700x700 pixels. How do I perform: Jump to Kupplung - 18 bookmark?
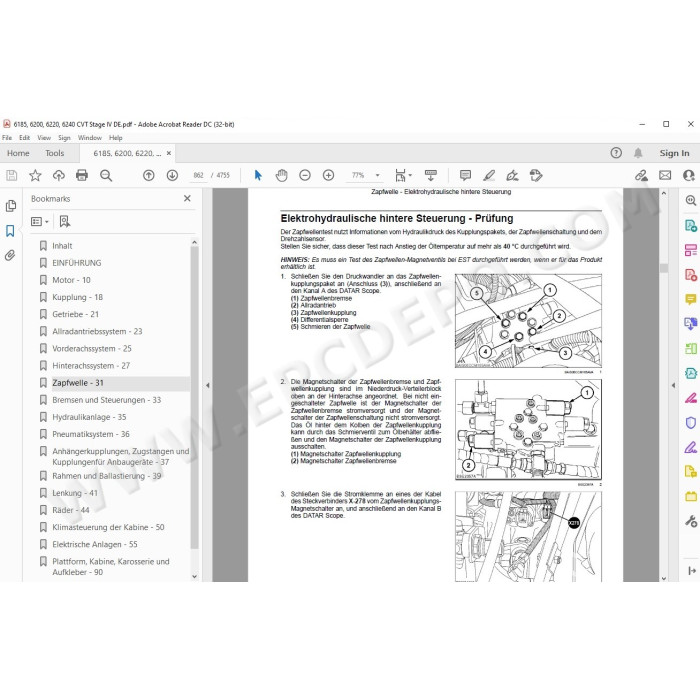(x=78, y=297)
